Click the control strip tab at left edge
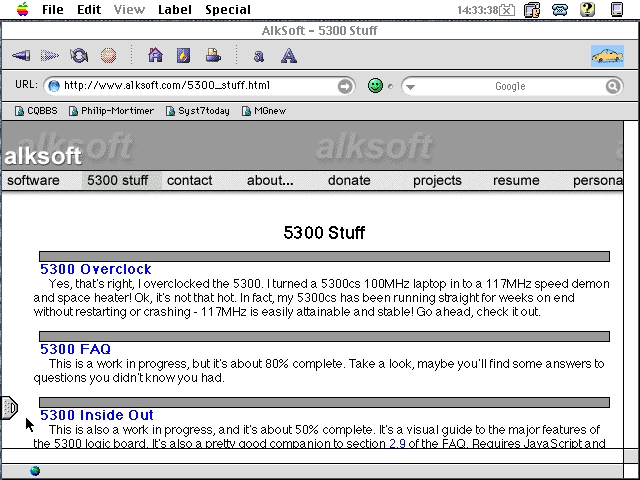The width and height of the screenshot is (640, 480). 9,407
